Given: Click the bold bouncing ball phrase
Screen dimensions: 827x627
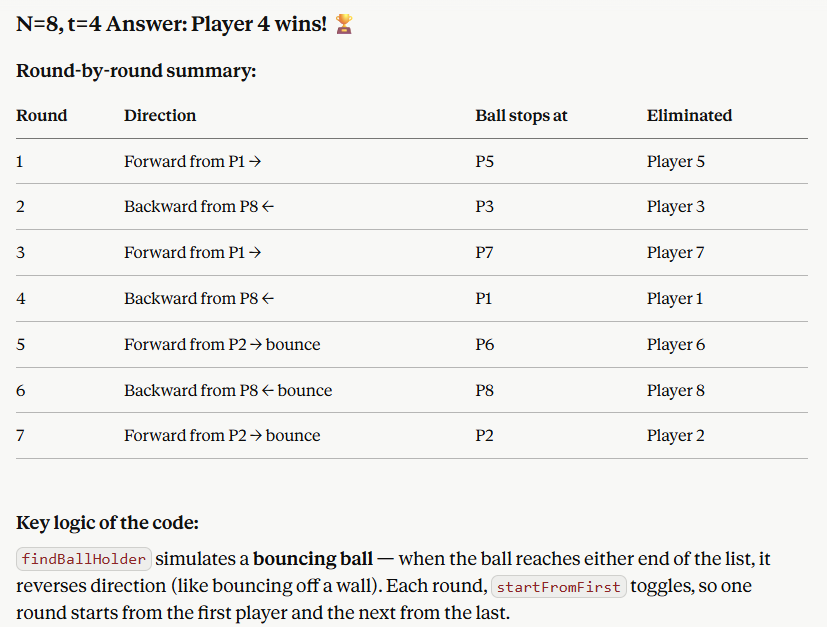Looking at the screenshot, I should click(313, 559).
